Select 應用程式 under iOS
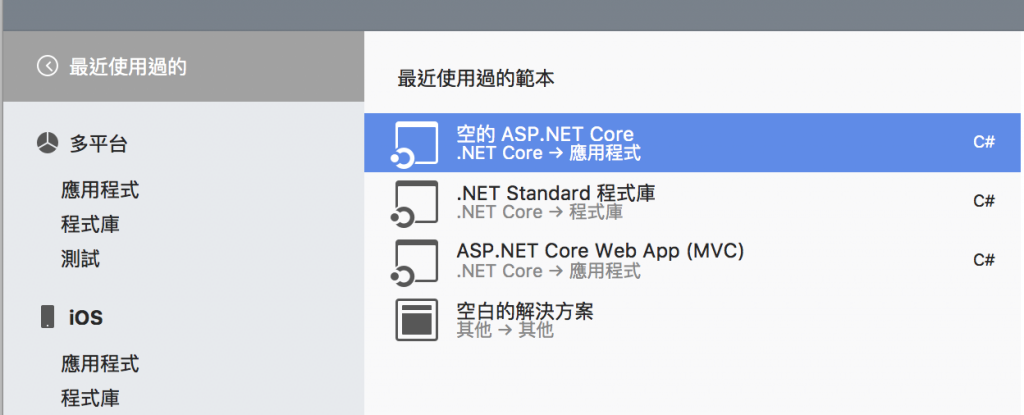The width and height of the screenshot is (1024, 415). (100, 364)
